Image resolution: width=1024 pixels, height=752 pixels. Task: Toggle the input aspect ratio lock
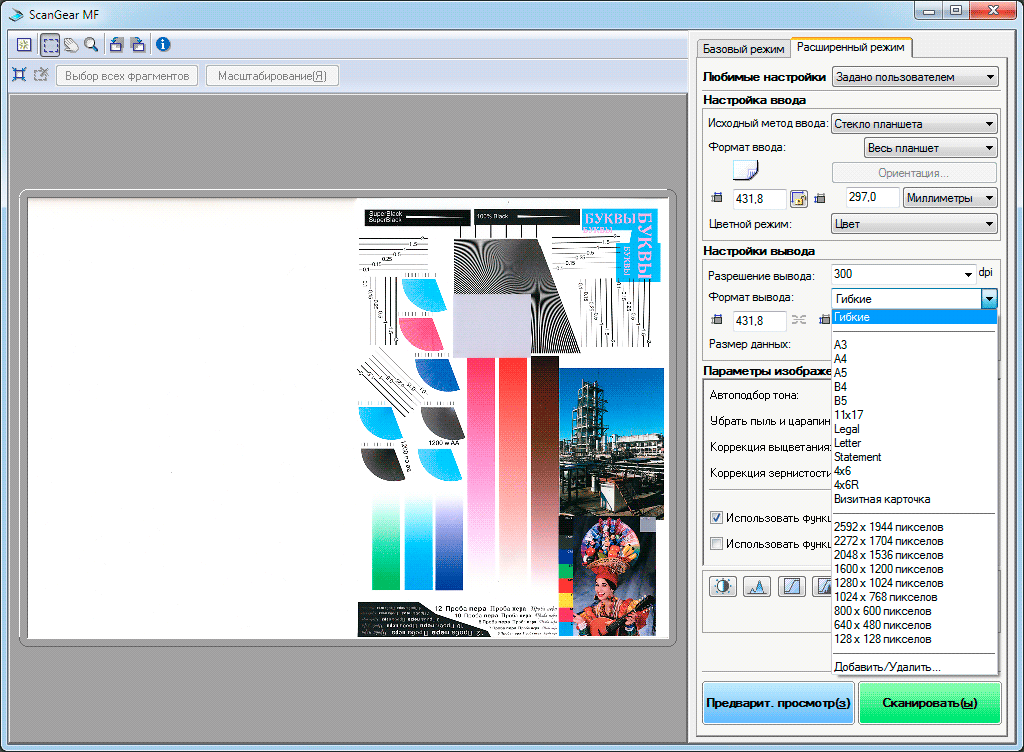click(x=799, y=198)
